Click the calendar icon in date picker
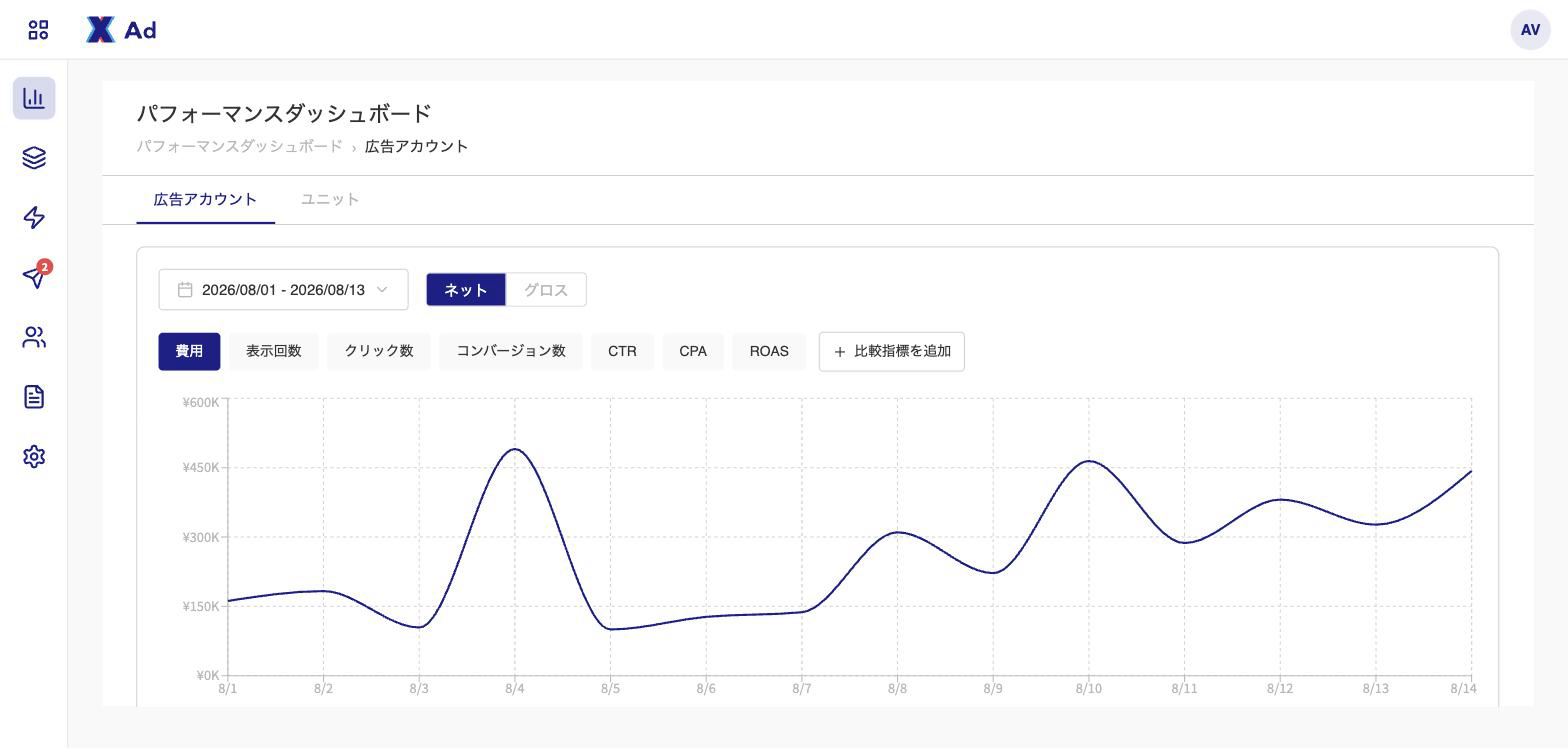Viewport: 1568px width, 749px height. [x=185, y=290]
